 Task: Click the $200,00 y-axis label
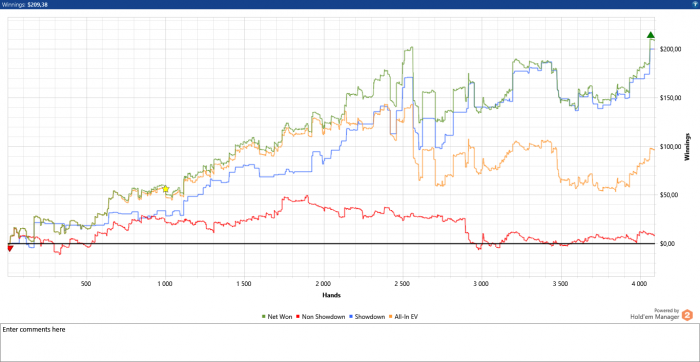click(x=671, y=49)
